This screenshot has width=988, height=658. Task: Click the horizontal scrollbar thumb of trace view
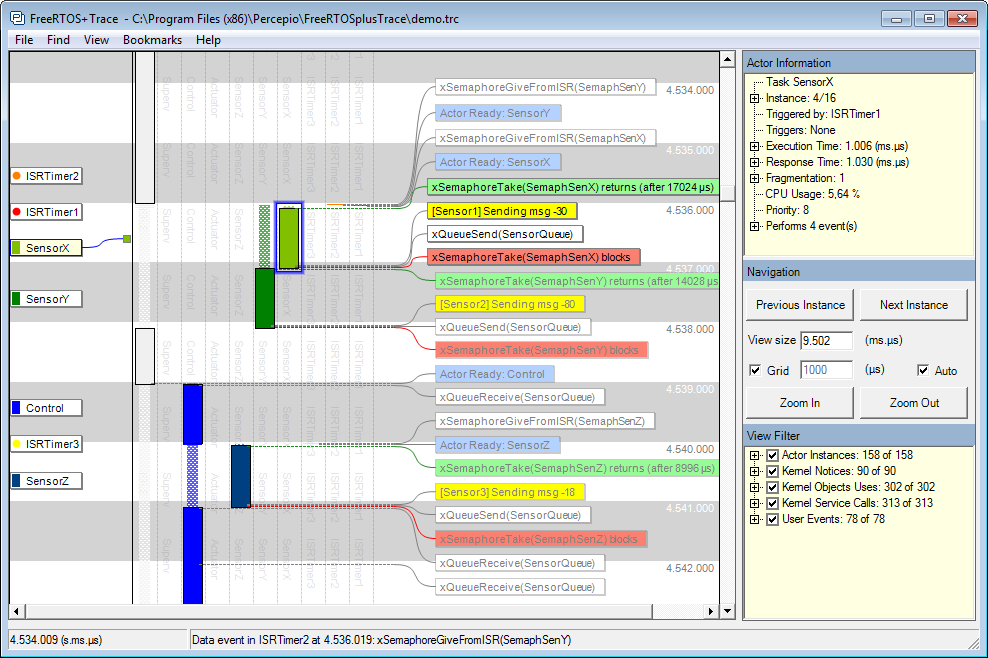point(338,611)
